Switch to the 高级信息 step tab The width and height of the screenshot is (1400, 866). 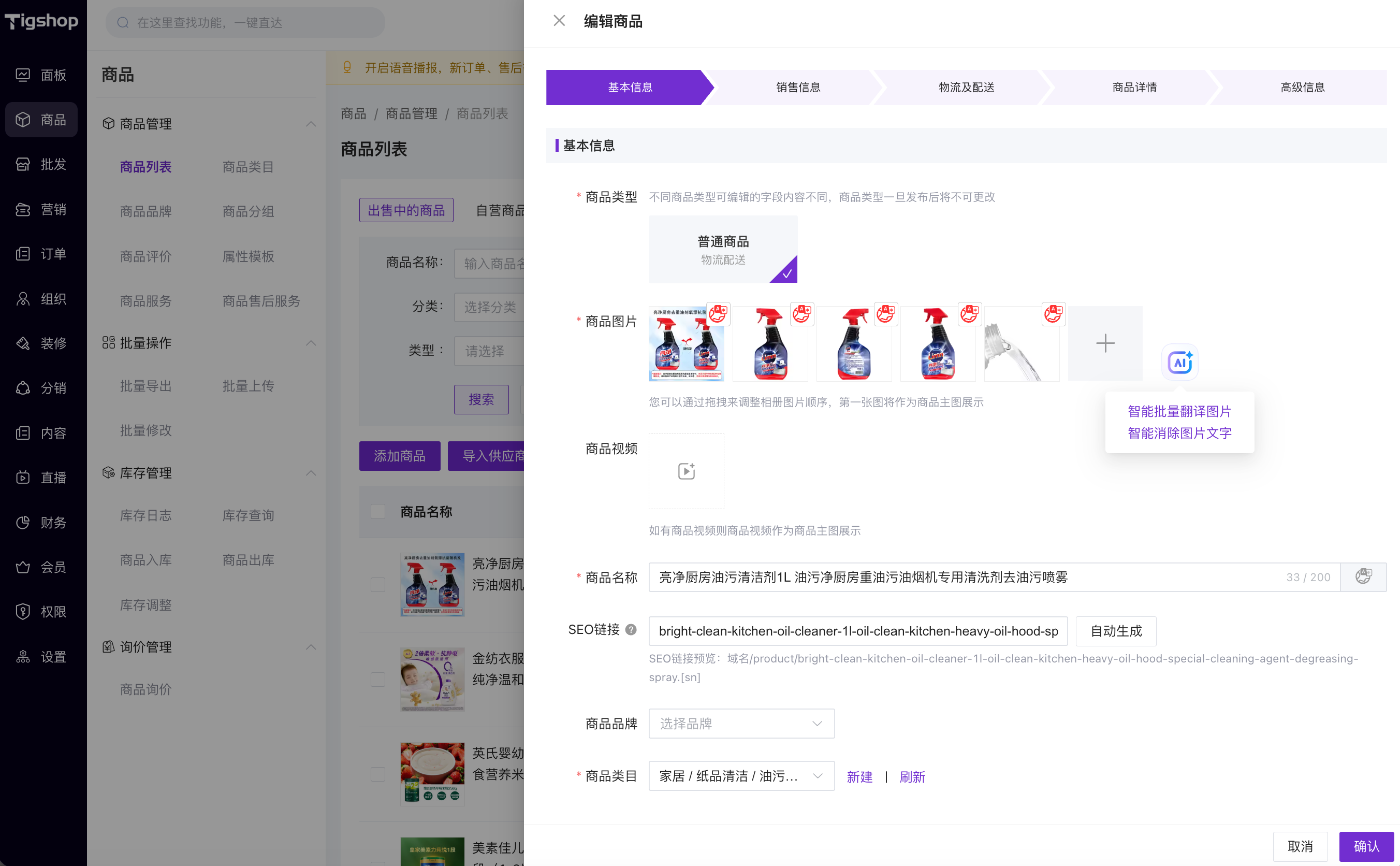click(x=1302, y=87)
